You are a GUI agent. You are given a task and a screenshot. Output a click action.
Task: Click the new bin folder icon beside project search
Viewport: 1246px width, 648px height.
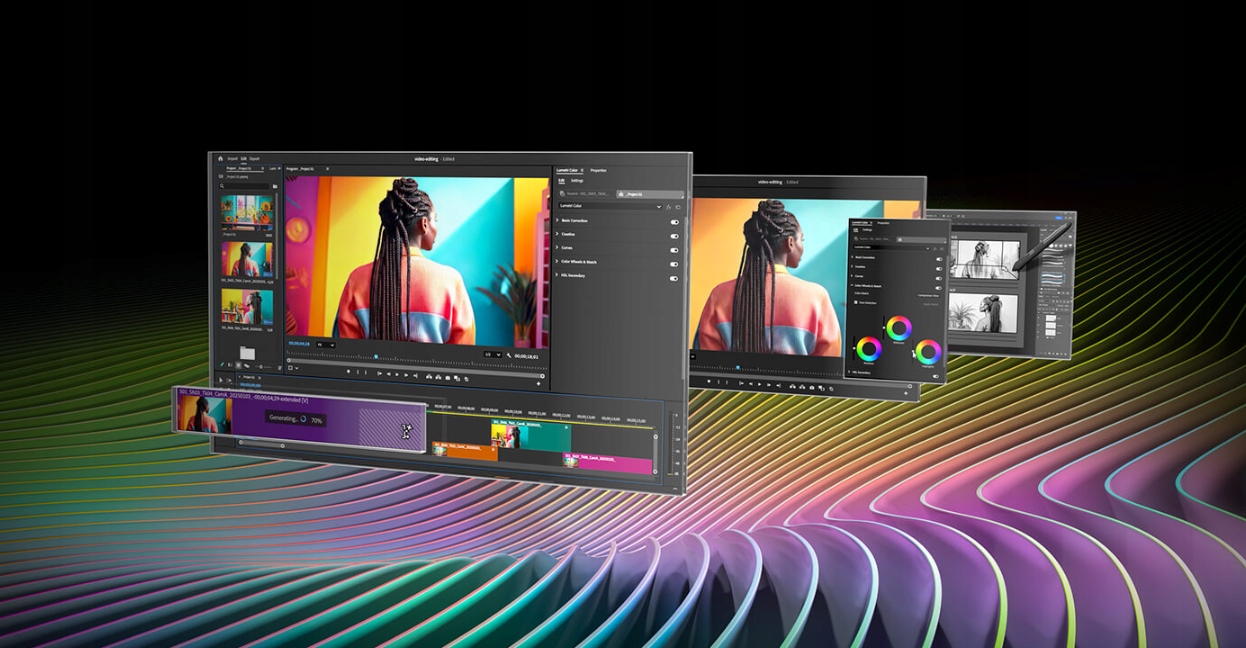tap(275, 186)
